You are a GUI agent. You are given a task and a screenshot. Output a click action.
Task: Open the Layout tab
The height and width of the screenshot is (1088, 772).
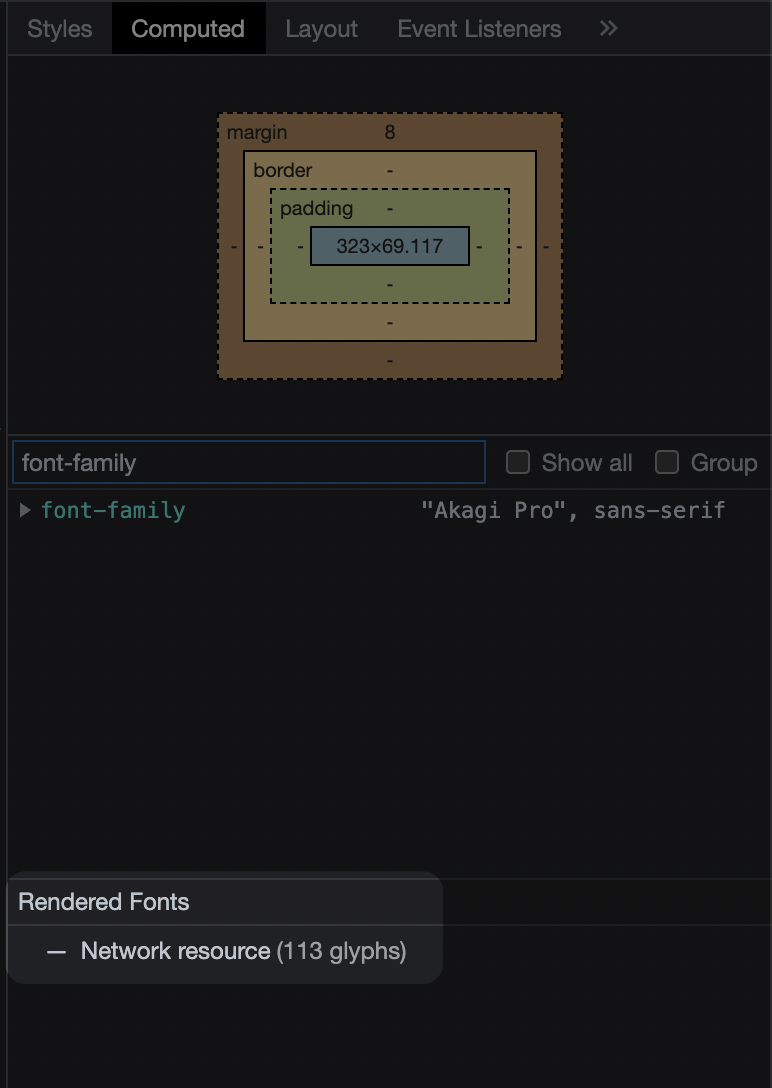point(321,28)
